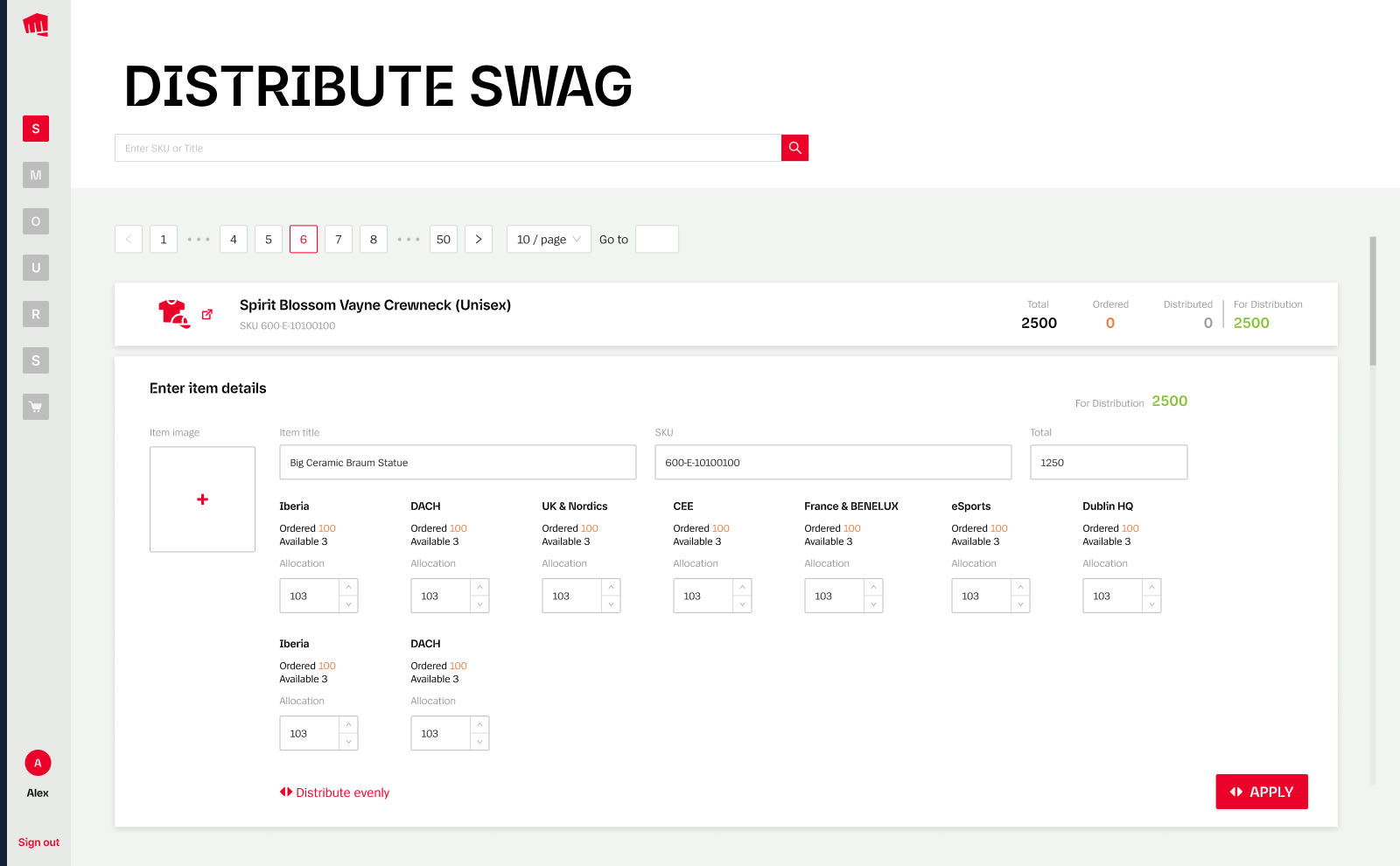
Task: Select page 5 in pagination
Action: coord(269,239)
